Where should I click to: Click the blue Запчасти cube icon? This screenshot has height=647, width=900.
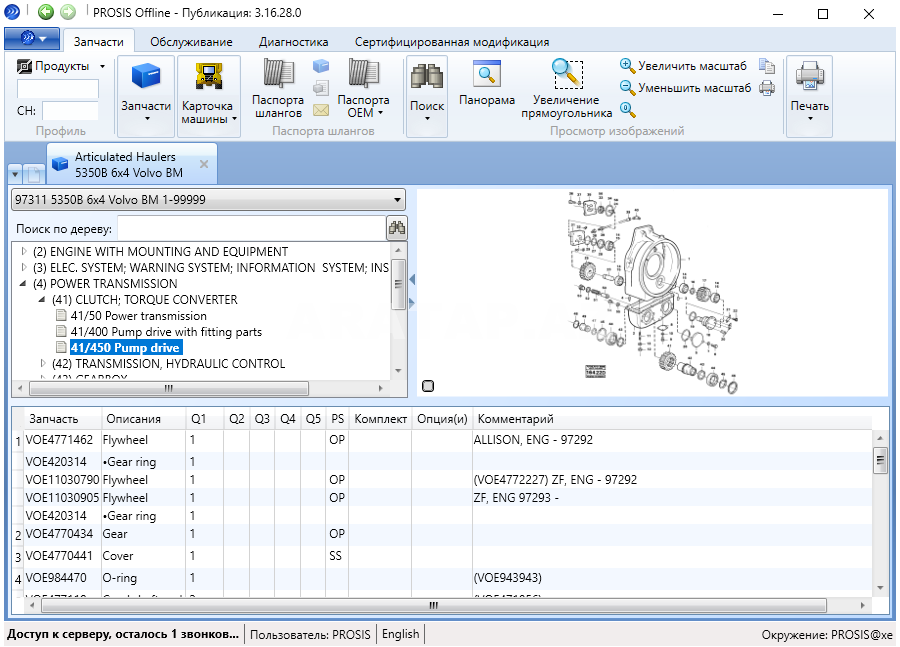pos(146,76)
